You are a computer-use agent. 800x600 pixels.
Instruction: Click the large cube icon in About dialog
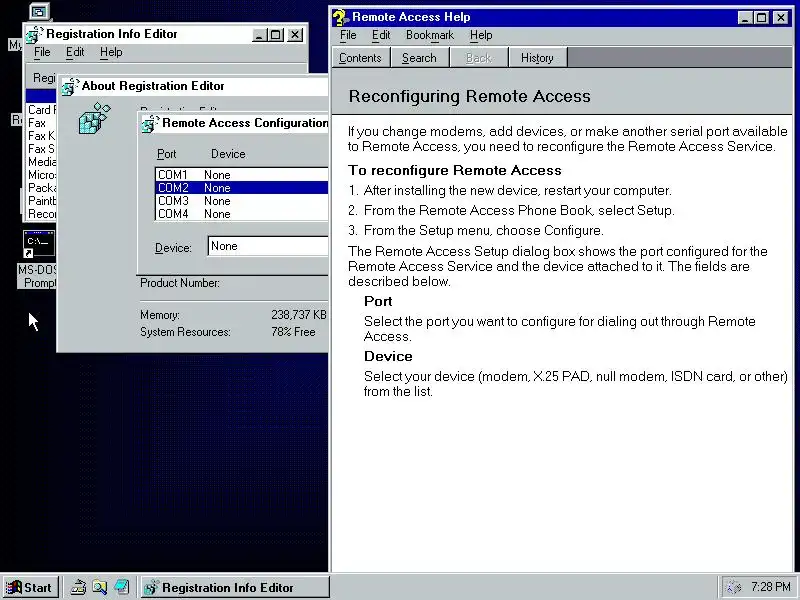tap(95, 118)
